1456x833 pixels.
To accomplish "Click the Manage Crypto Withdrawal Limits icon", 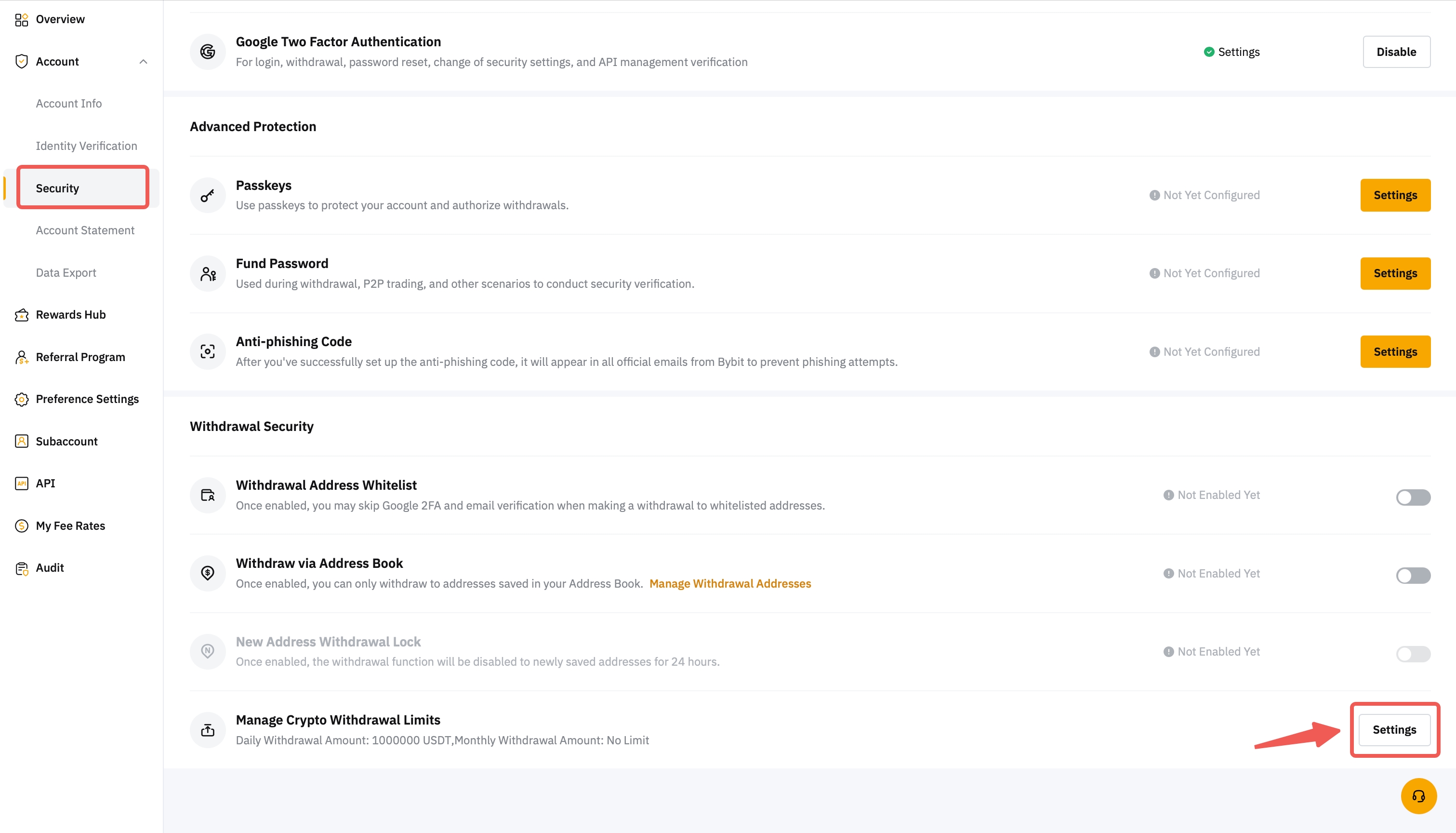I will pos(208,730).
